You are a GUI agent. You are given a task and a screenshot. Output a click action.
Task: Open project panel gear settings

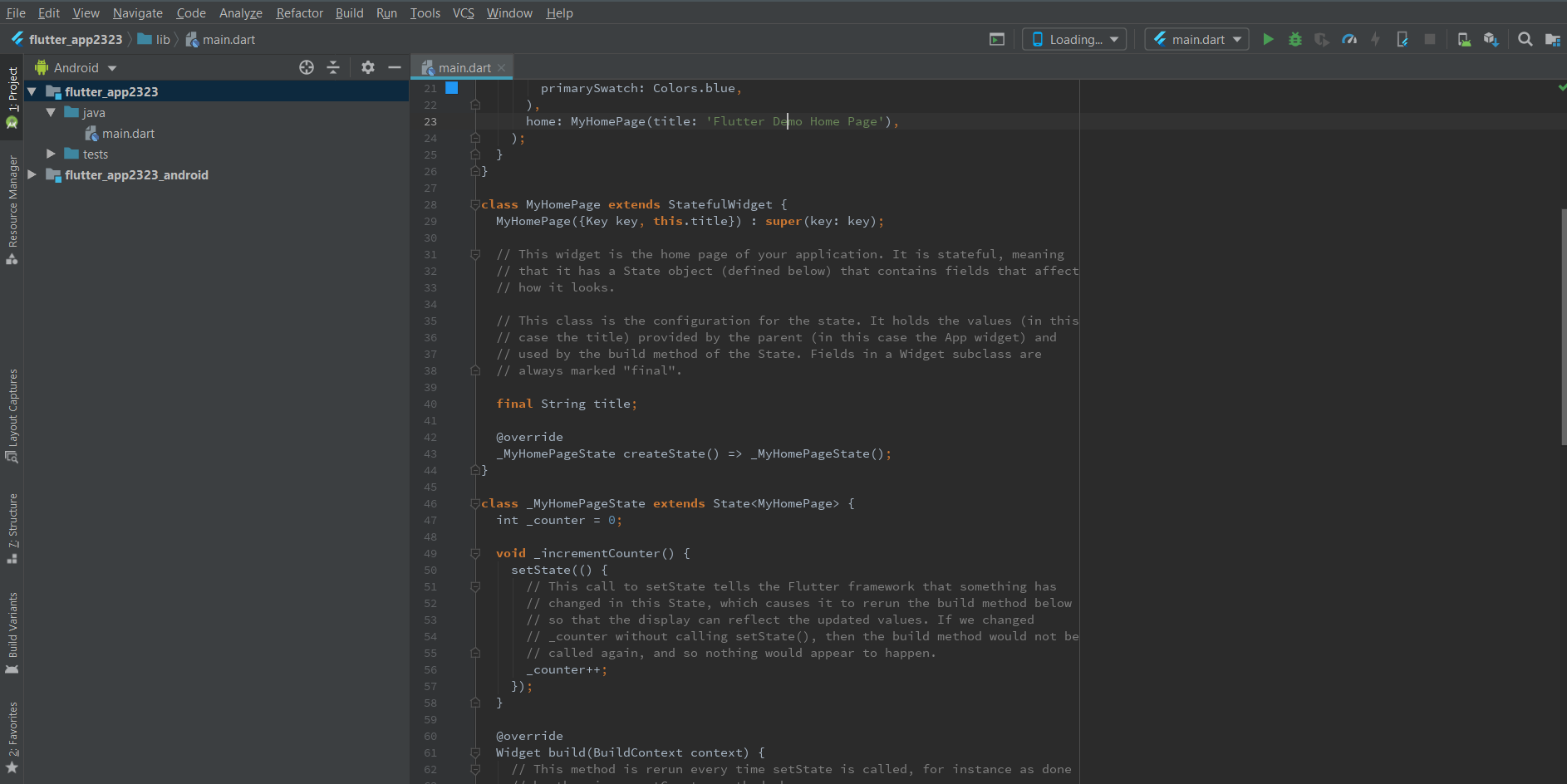(368, 67)
